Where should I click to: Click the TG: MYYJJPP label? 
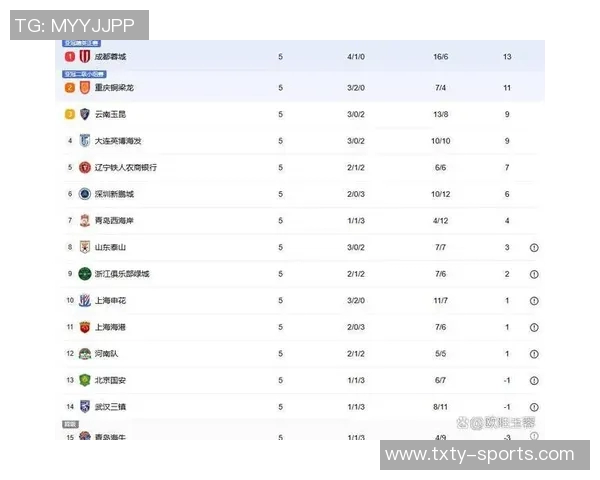pyautogui.click(x=78, y=25)
